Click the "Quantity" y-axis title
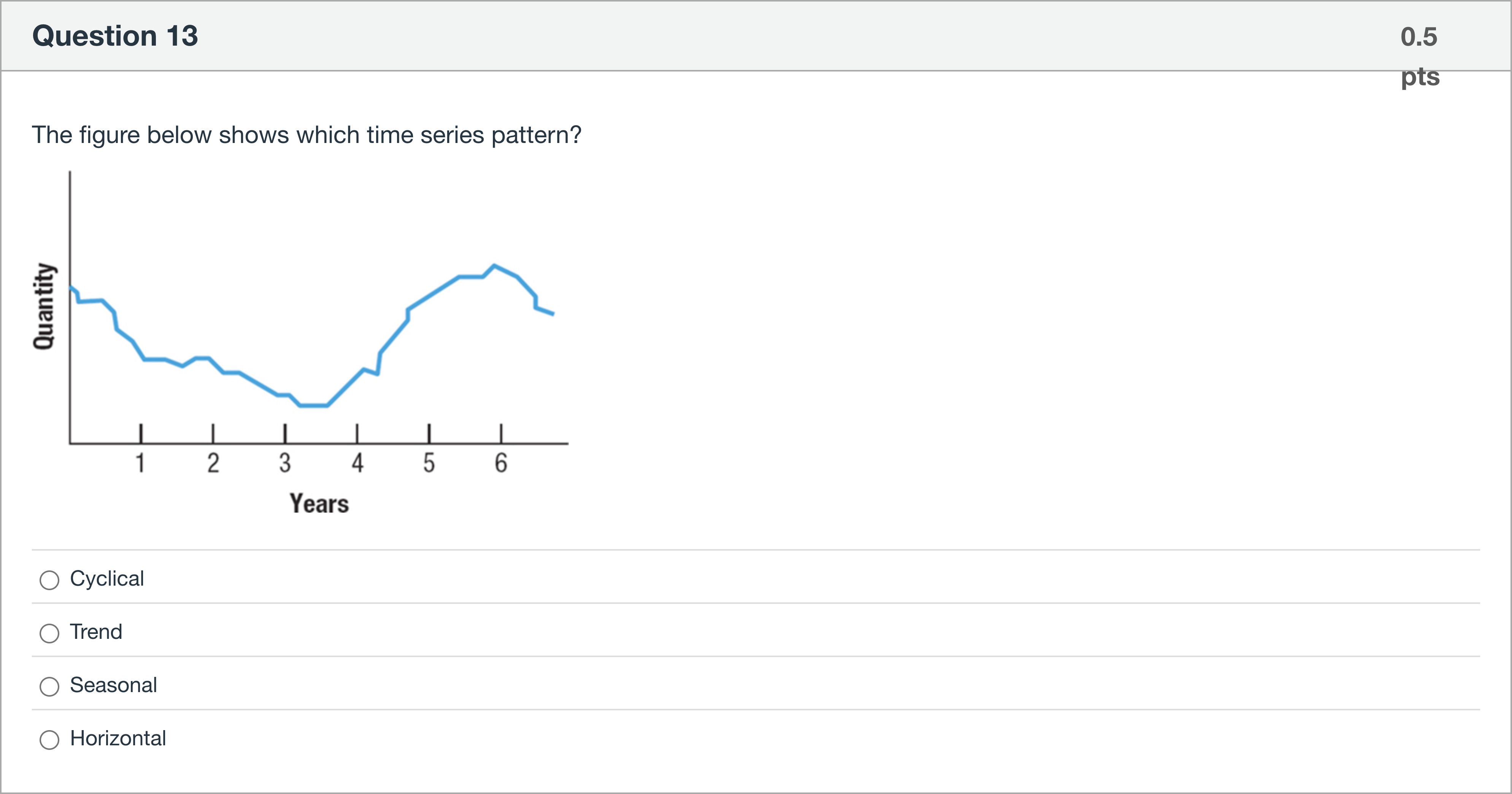Screen dimensions: 1512x794 coord(44,306)
